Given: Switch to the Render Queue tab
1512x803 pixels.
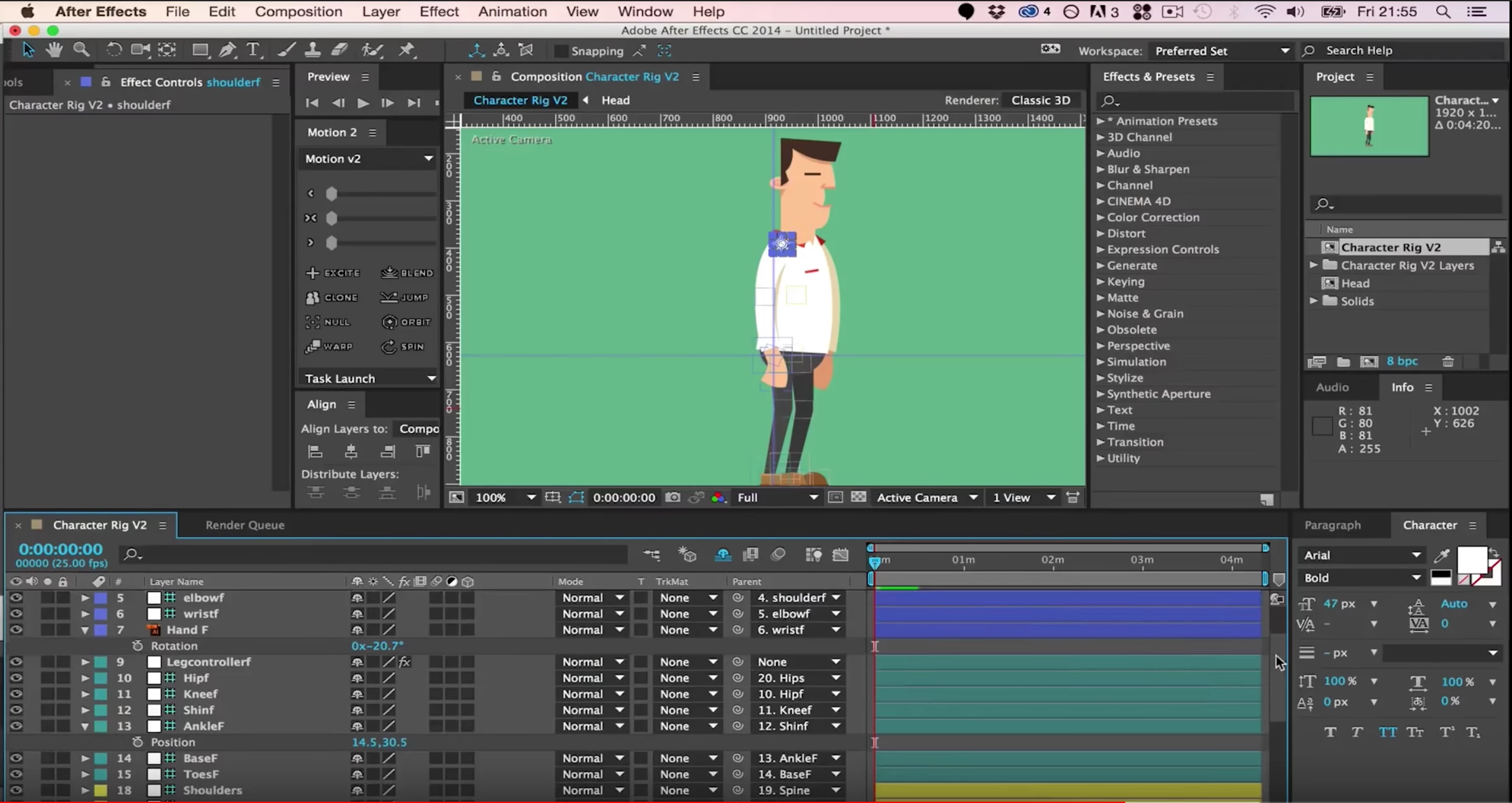Looking at the screenshot, I should (x=244, y=525).
